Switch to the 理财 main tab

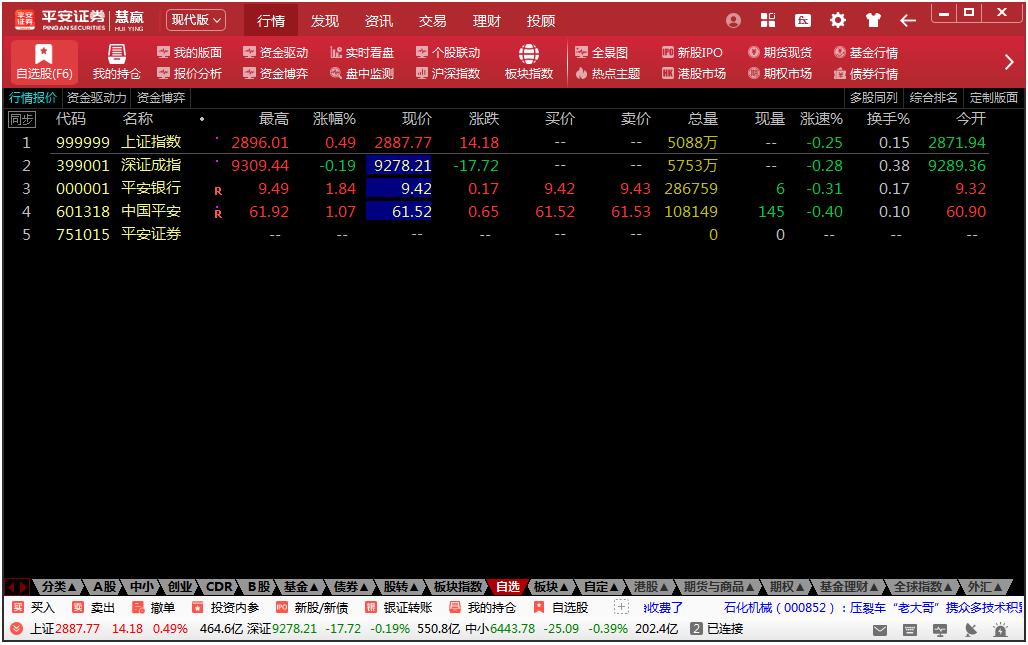click(x=486, y=21)
